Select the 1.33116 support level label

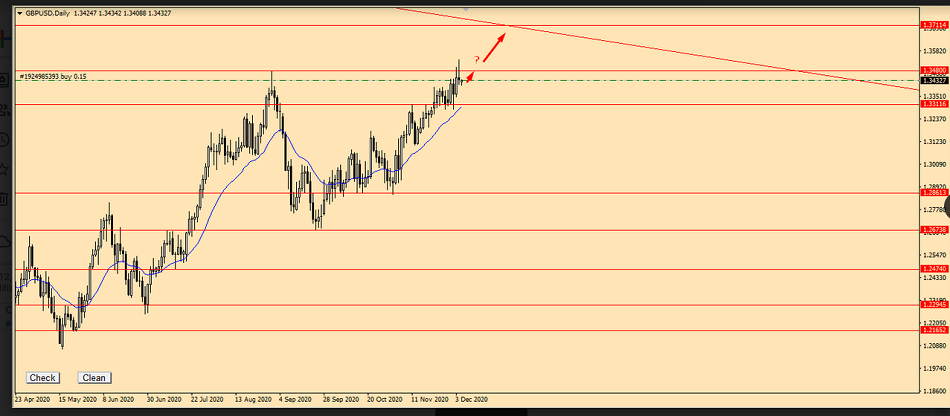click(932, 104)
